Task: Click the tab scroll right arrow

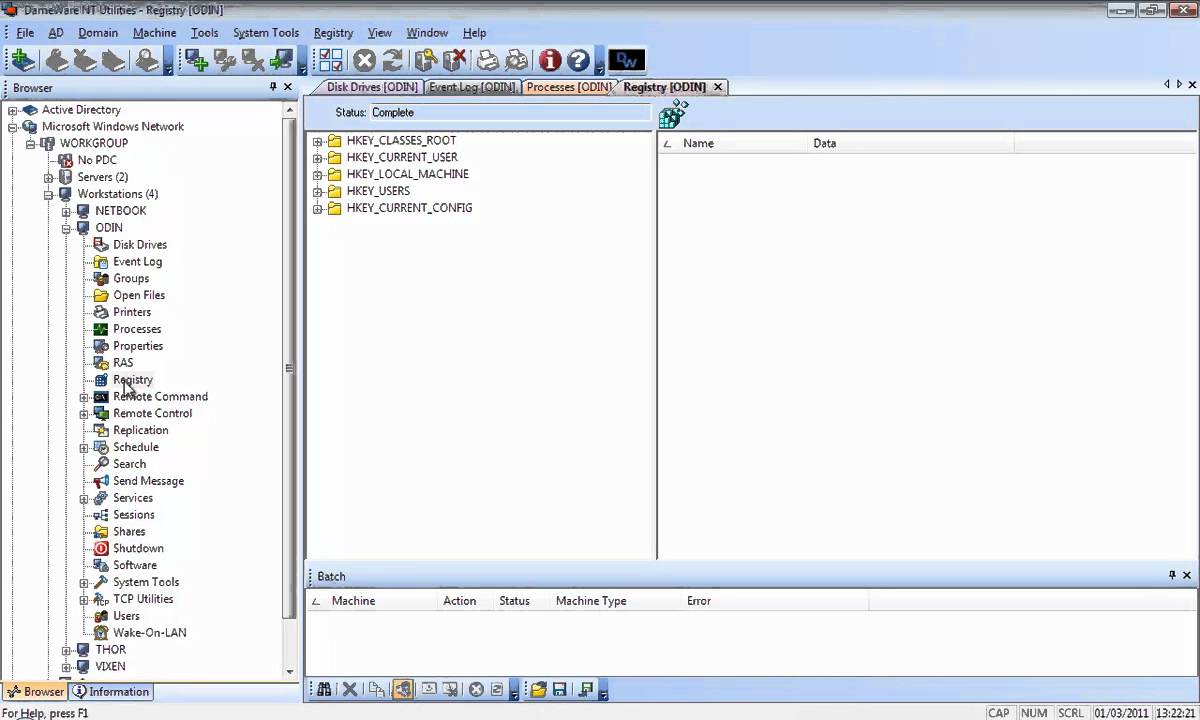Action: 1180,85
